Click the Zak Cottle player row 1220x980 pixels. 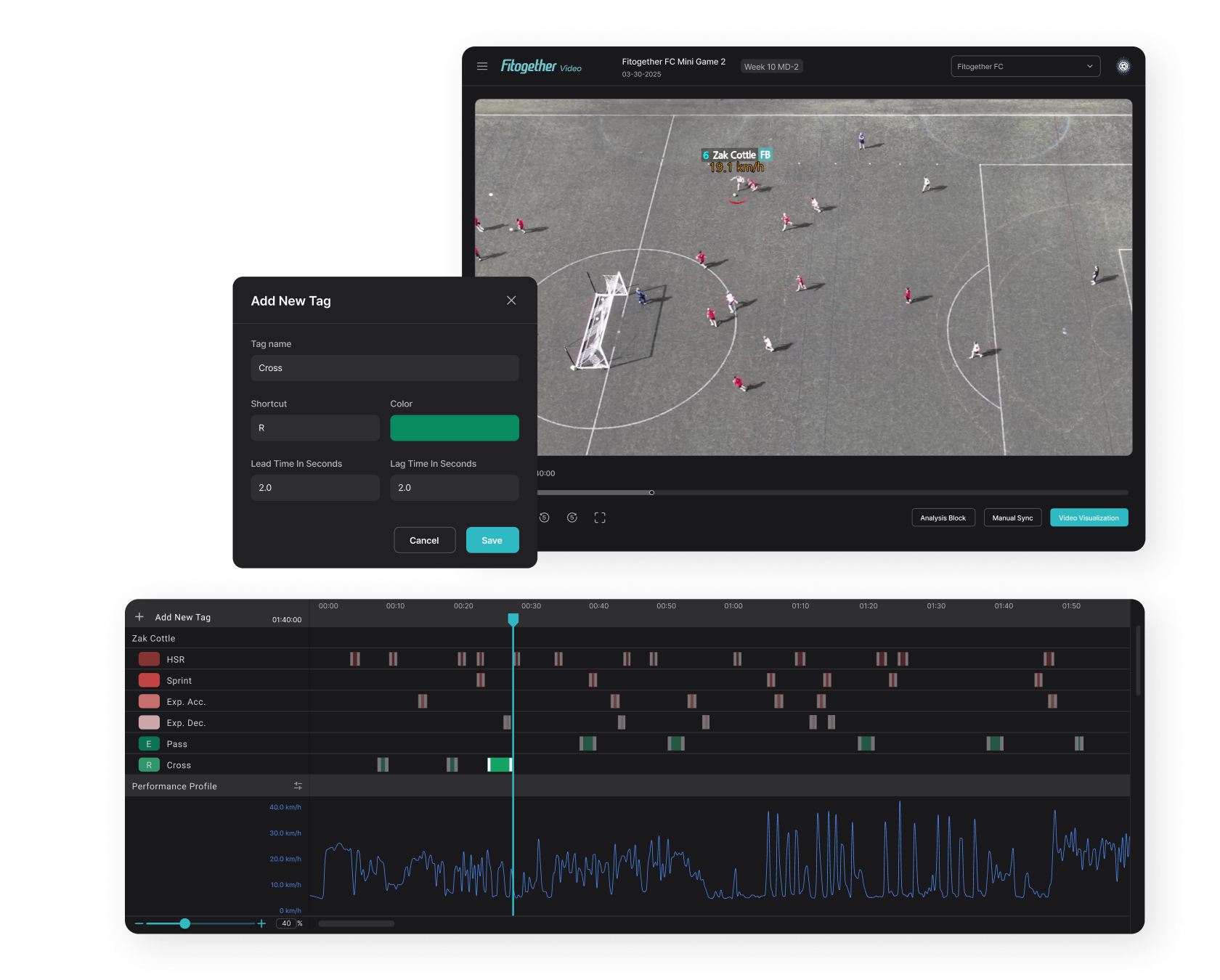217,638
